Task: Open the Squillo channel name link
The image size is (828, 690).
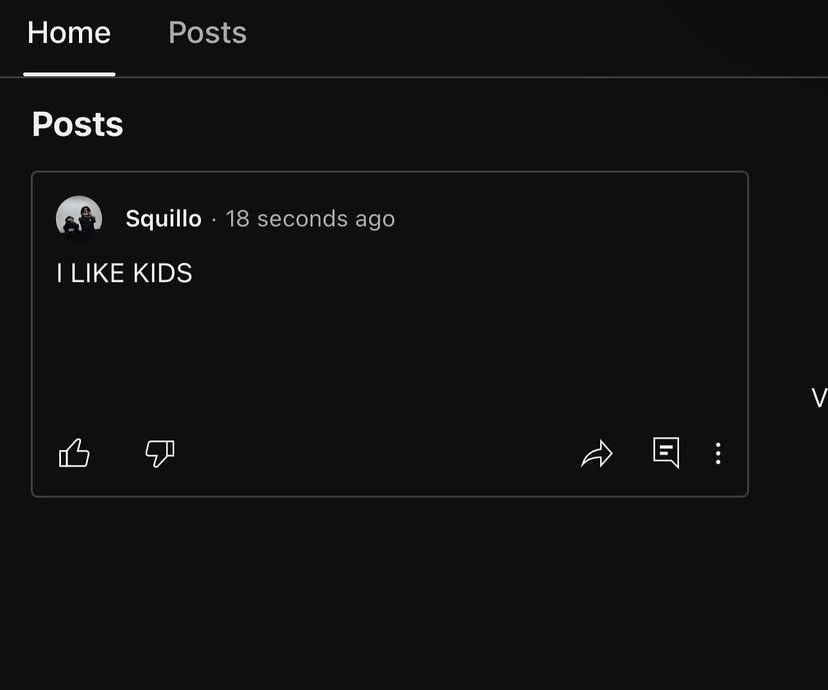Action: pos(163,219)
